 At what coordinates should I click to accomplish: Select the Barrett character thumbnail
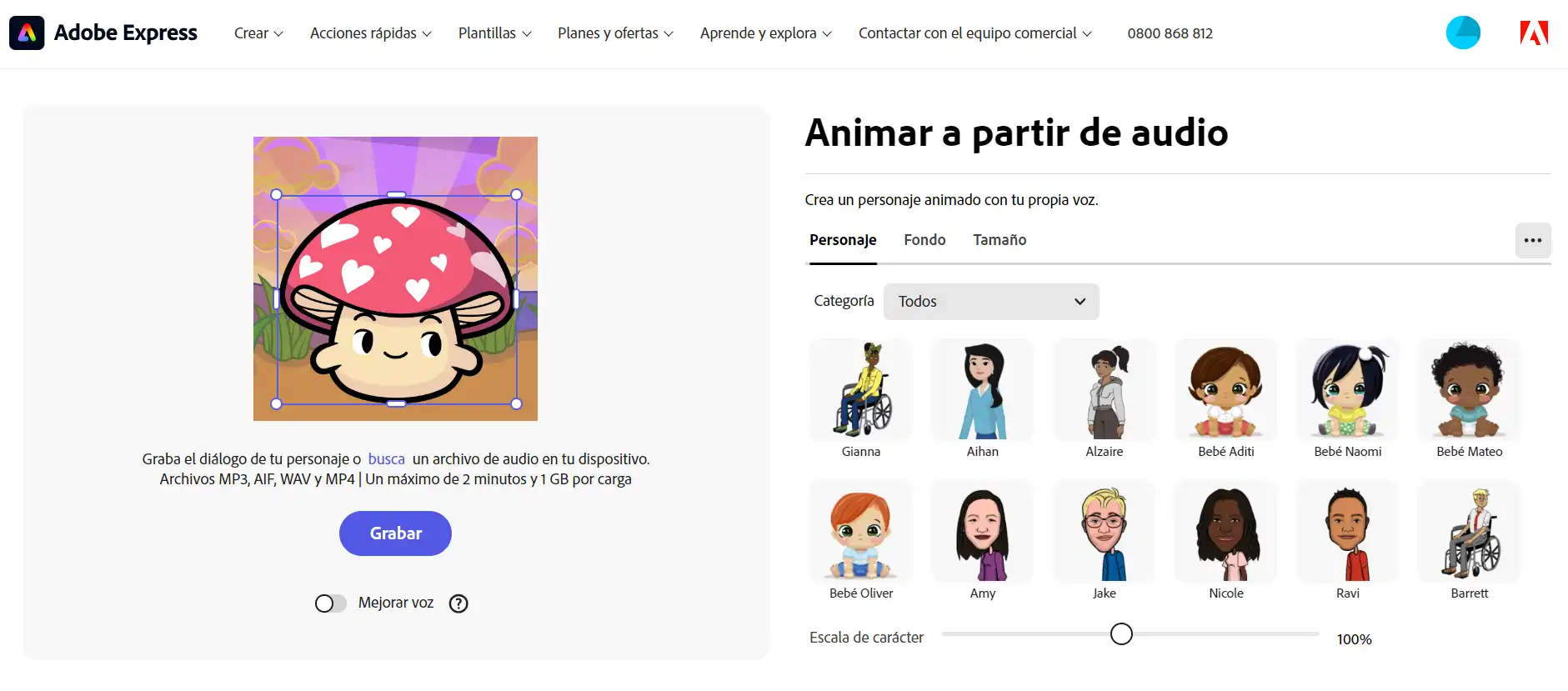pos(1470,532)
